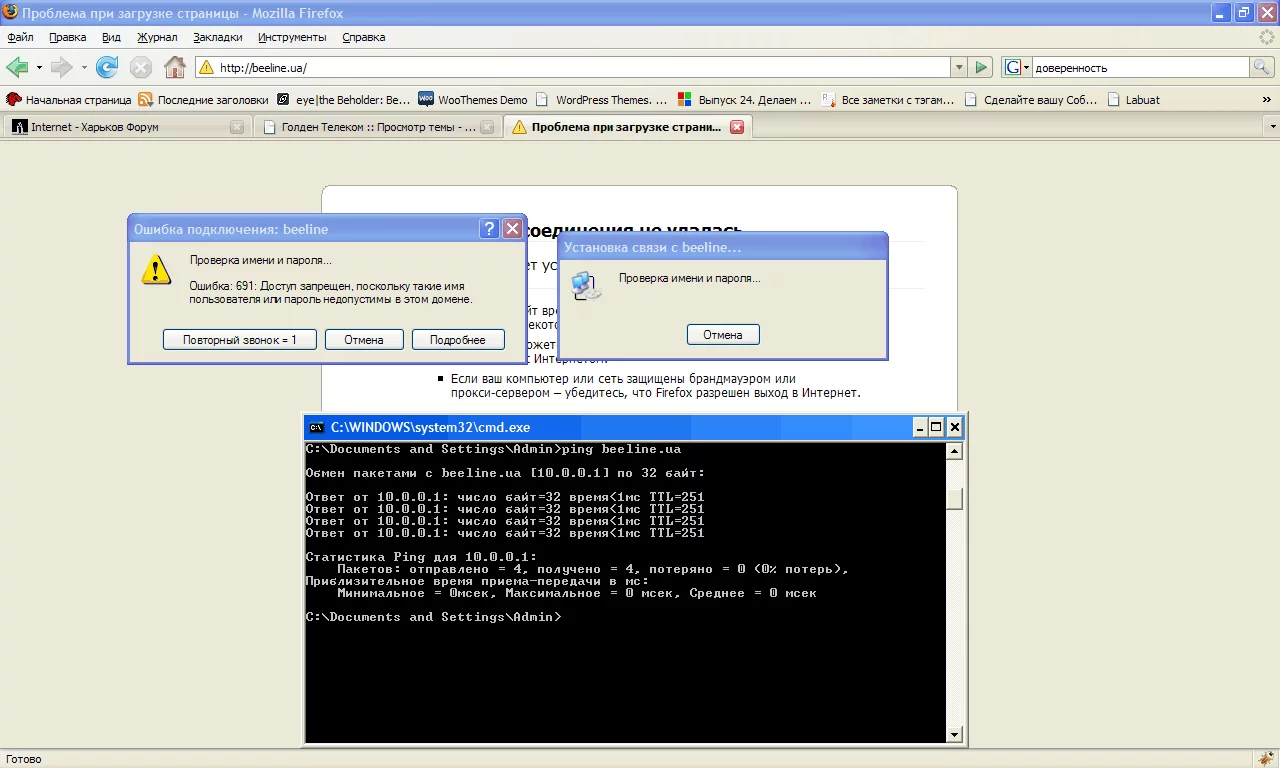Open the Закладки menu
1280x768 pixels.
click(217, 37)
